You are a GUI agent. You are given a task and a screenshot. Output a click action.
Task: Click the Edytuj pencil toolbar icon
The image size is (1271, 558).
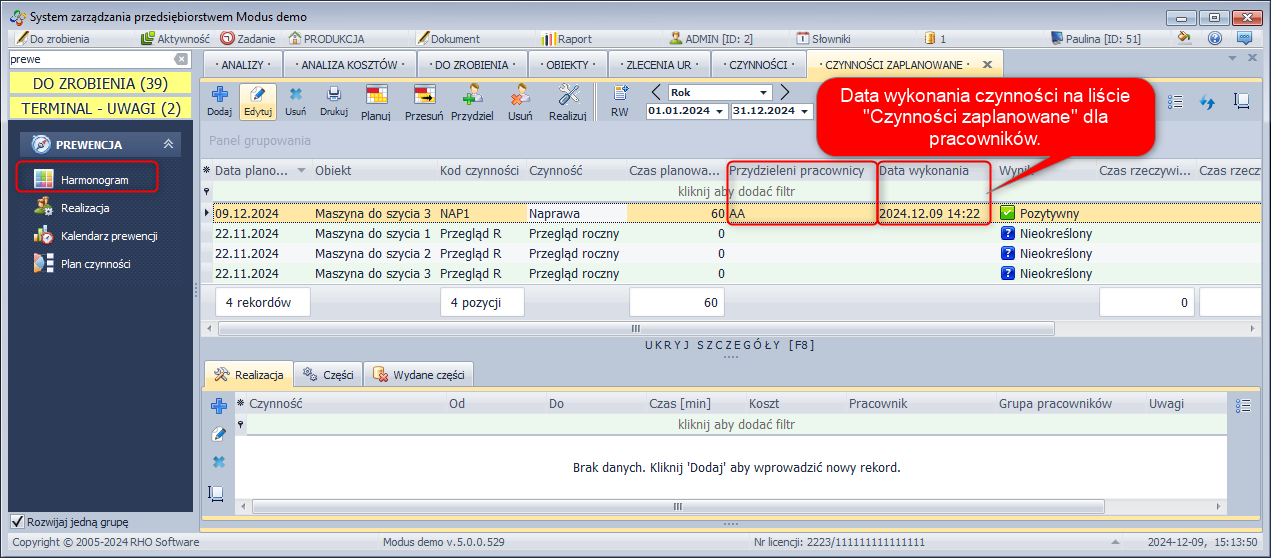pos(258,95)
